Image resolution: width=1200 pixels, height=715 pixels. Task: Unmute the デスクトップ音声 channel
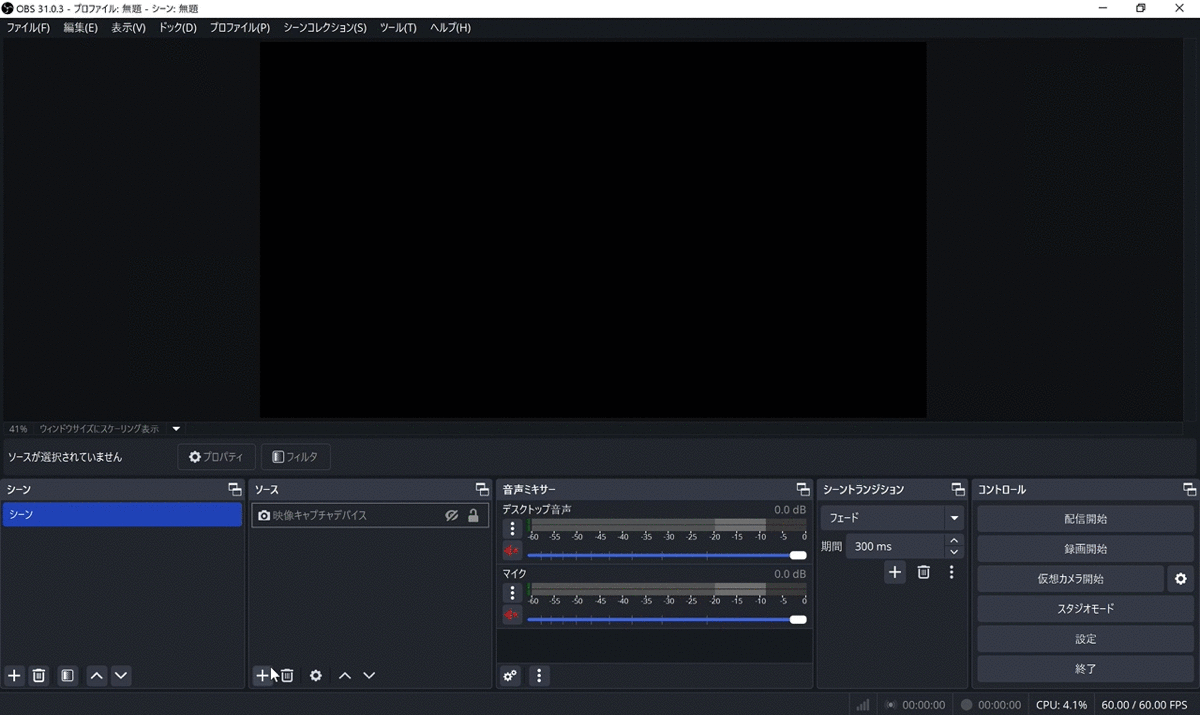[512, 551]
